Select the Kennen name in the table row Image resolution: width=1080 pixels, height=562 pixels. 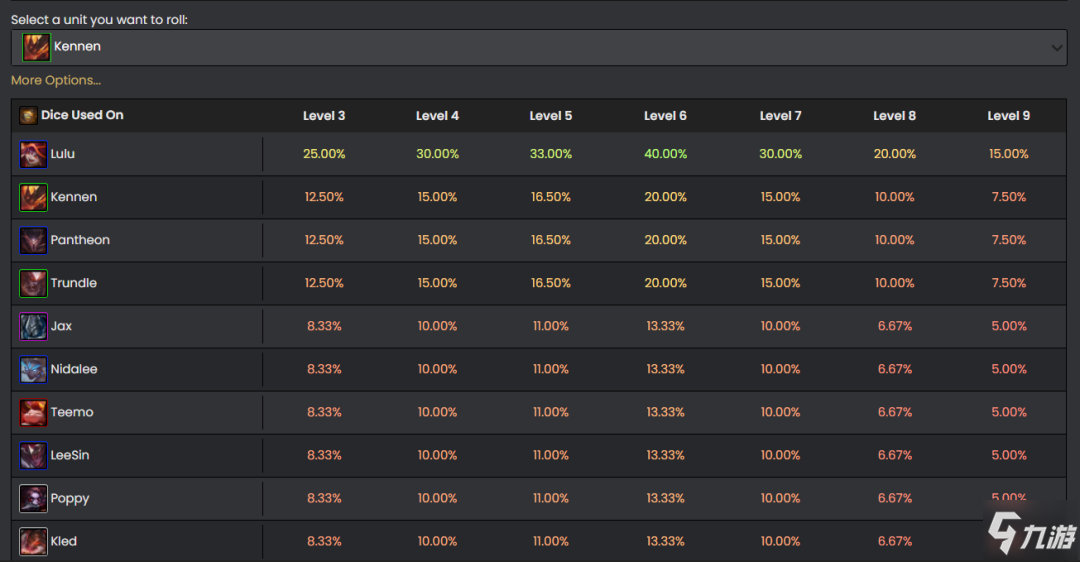click(x=74, y=197)
